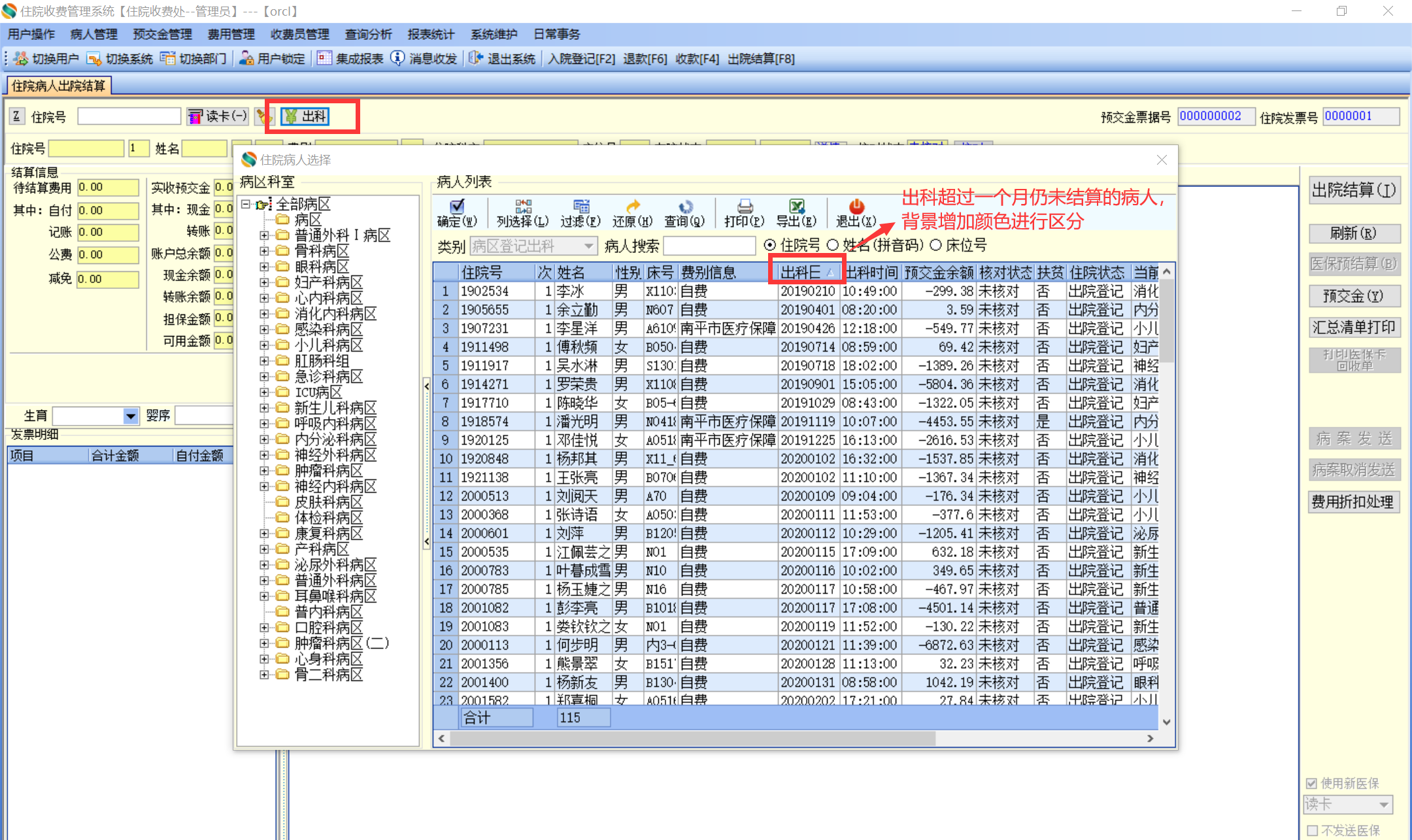Click the 打印 printer icon
1412x840 pixels.
click(x=744, y=207)
